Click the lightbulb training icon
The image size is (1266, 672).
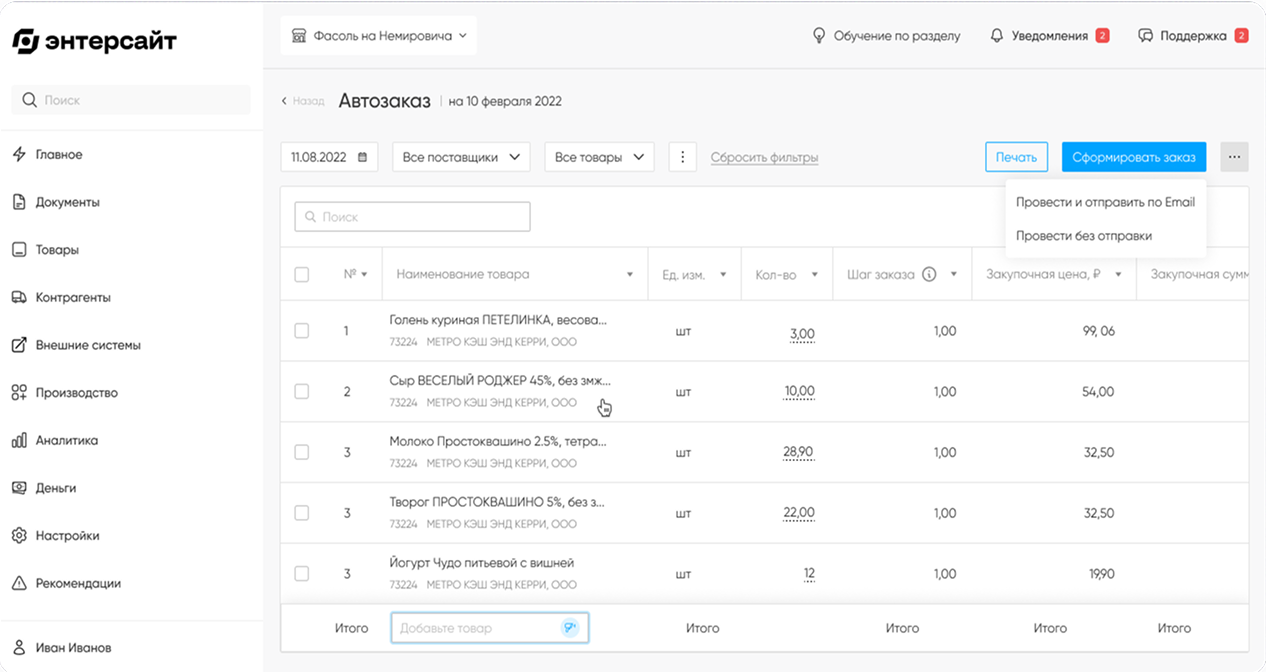click(x=819, y=36)
